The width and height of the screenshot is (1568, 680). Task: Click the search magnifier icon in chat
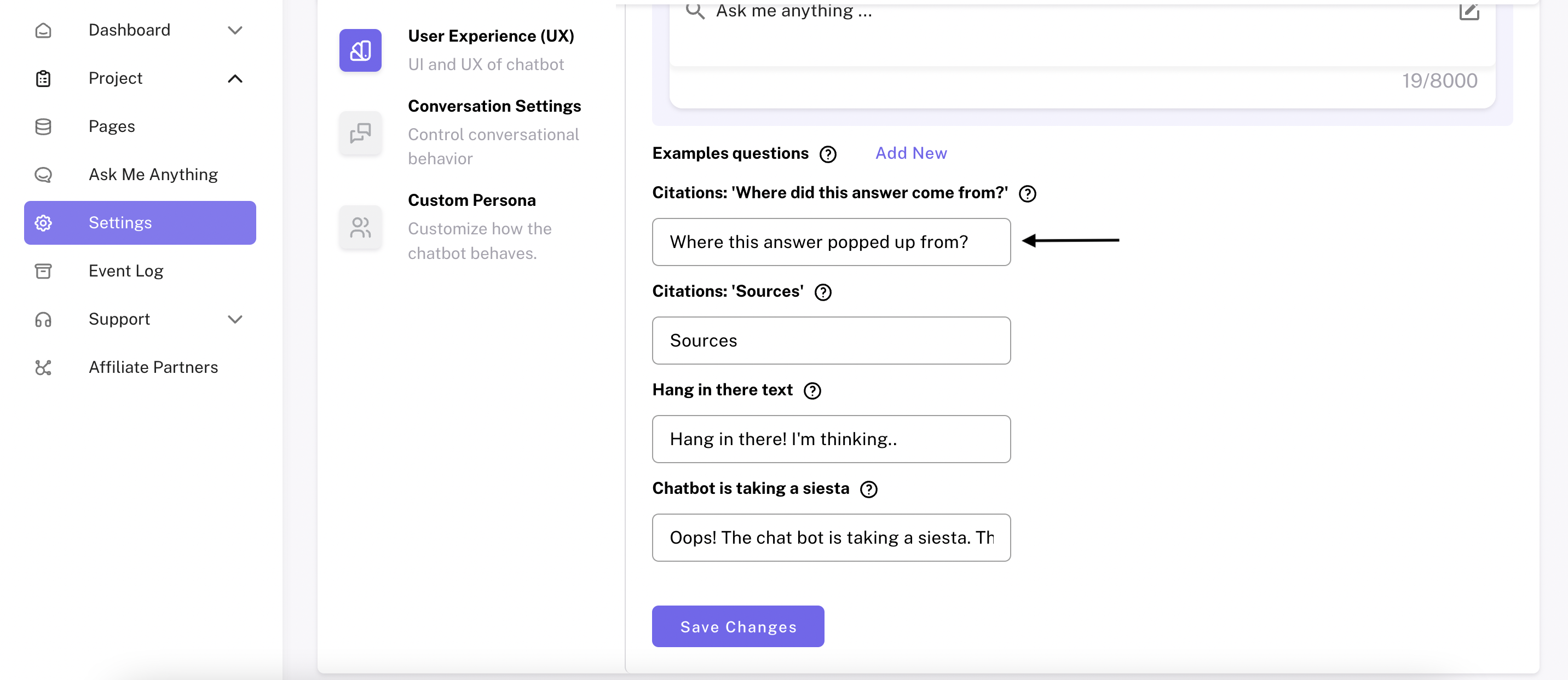click(695, 10)
